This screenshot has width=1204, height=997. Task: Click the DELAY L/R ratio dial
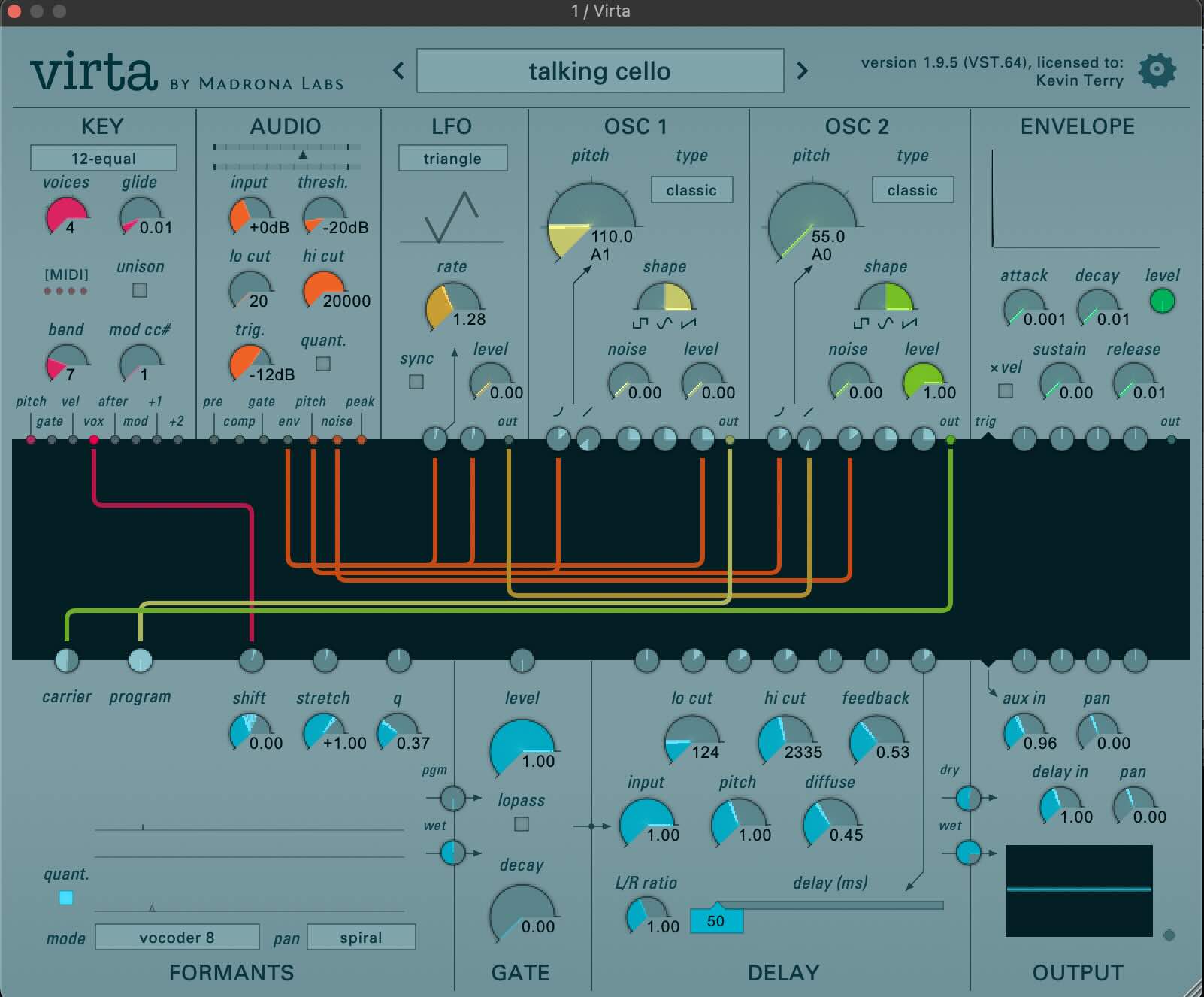[646, 914]
